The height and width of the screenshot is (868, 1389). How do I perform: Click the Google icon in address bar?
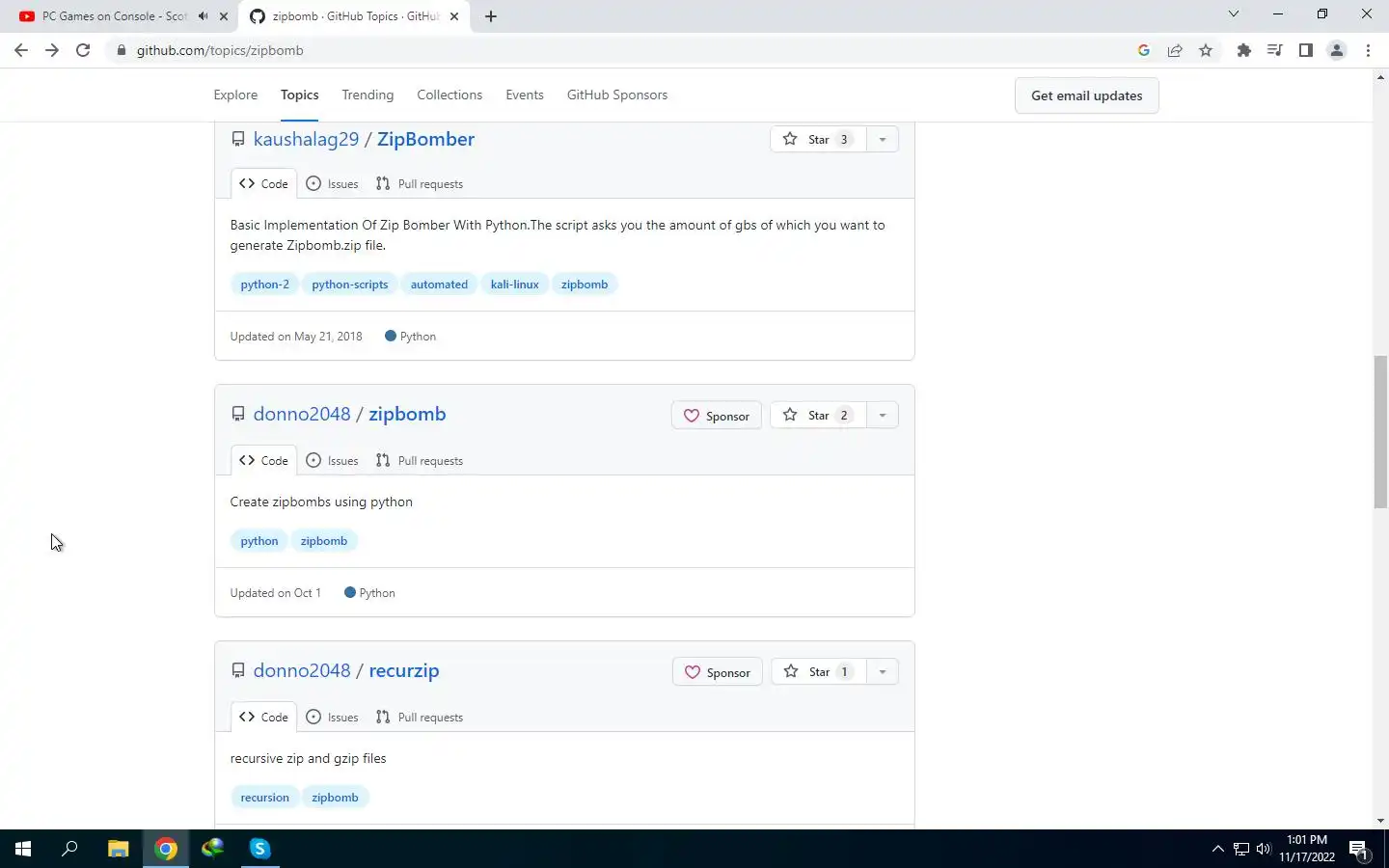[x=1144, y=50]
